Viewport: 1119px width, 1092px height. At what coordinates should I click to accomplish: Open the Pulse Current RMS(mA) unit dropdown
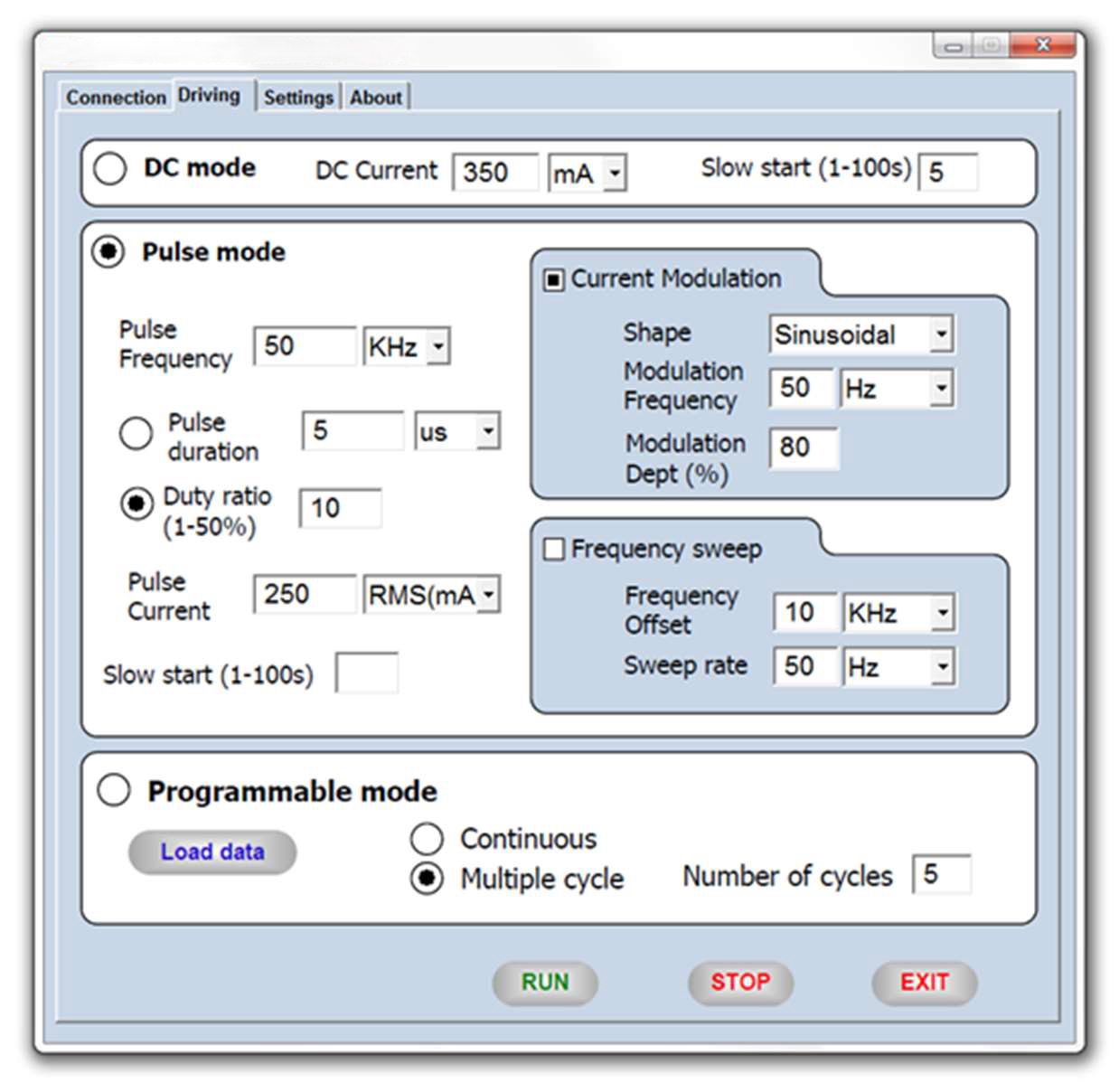tap(489, 595)
